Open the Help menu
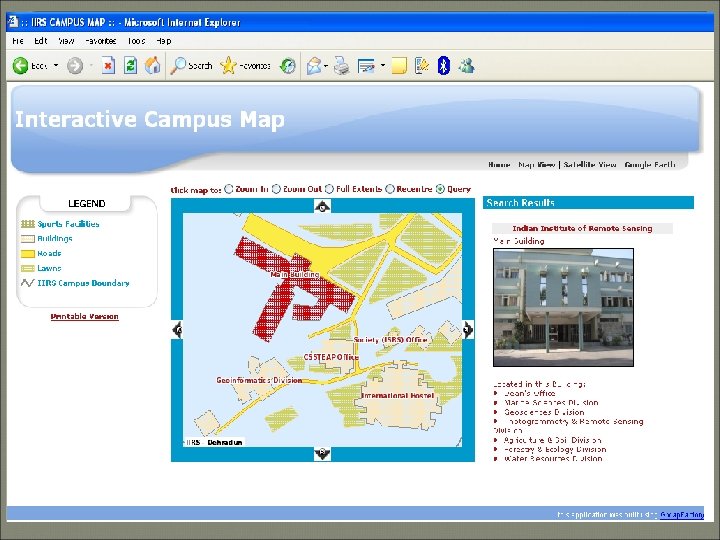The height and width of the screenshot is (540, 720). point(163,41)
